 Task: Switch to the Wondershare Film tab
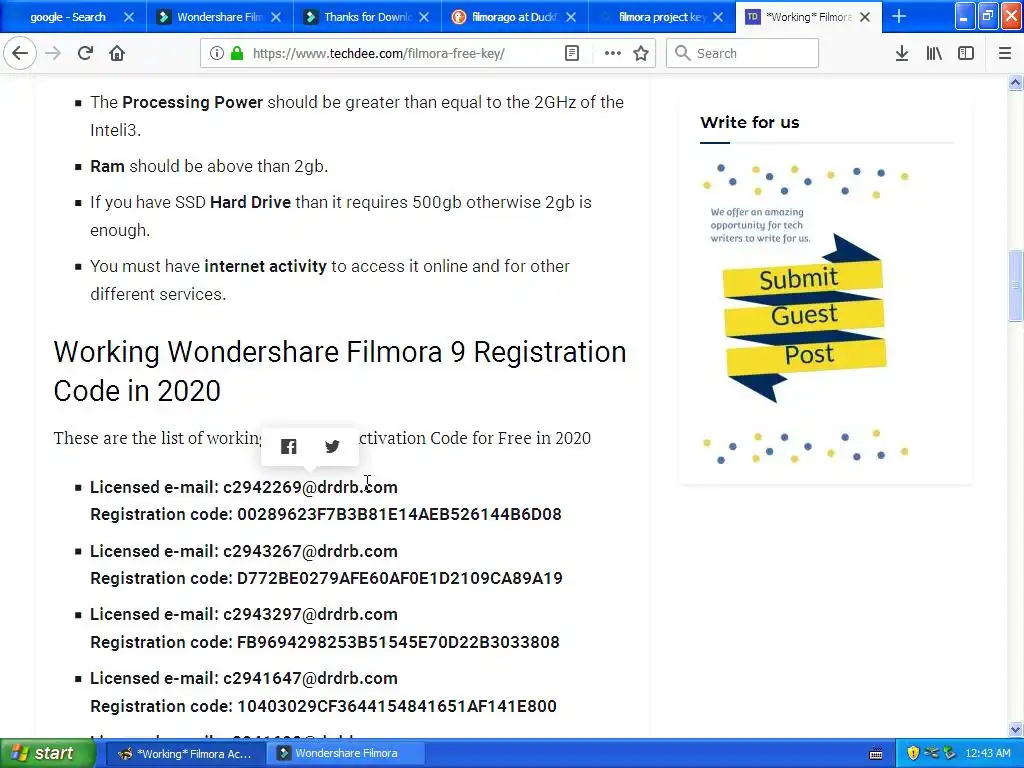[x=219, y=17]
